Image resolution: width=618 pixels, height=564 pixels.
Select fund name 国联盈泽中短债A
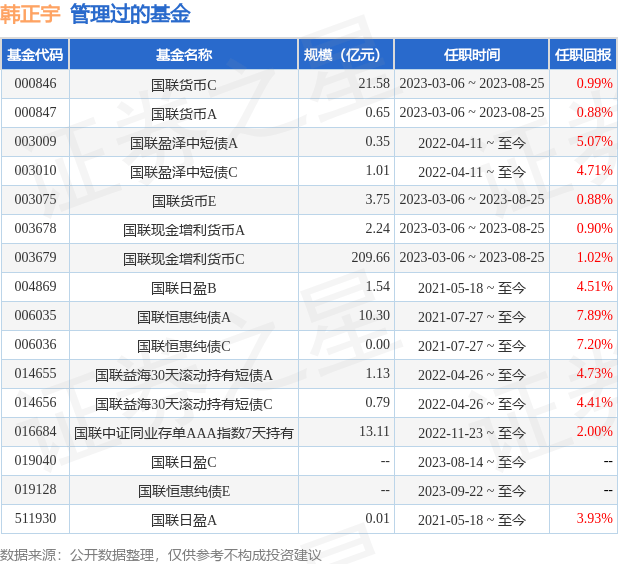click(x=184, y=142)
